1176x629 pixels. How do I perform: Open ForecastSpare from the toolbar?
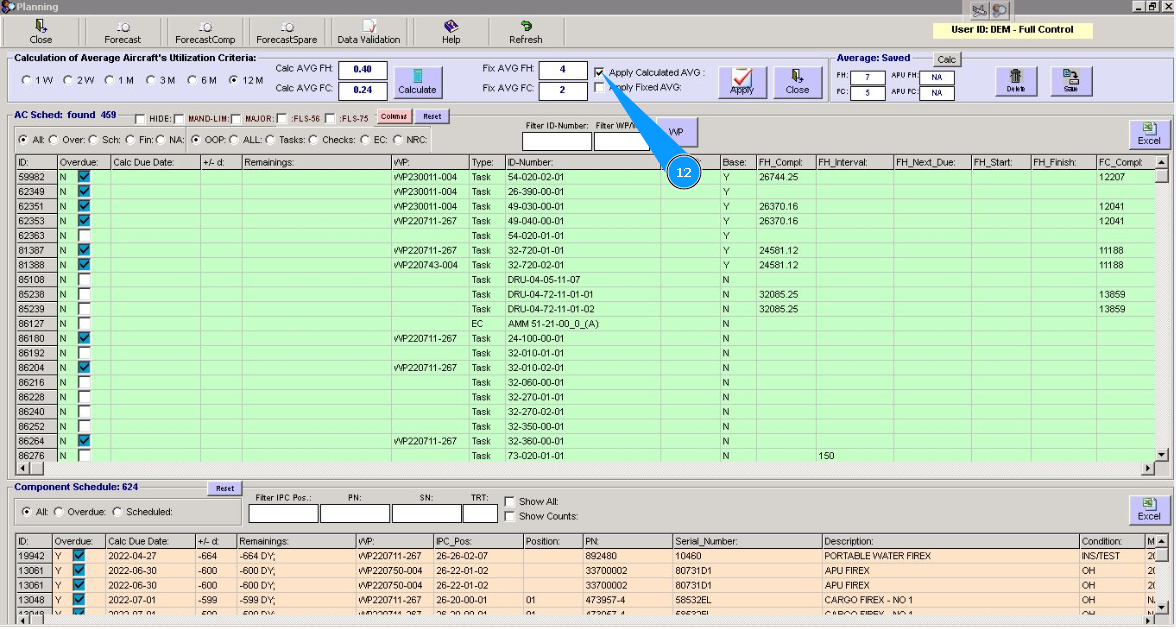click(287, 32)
